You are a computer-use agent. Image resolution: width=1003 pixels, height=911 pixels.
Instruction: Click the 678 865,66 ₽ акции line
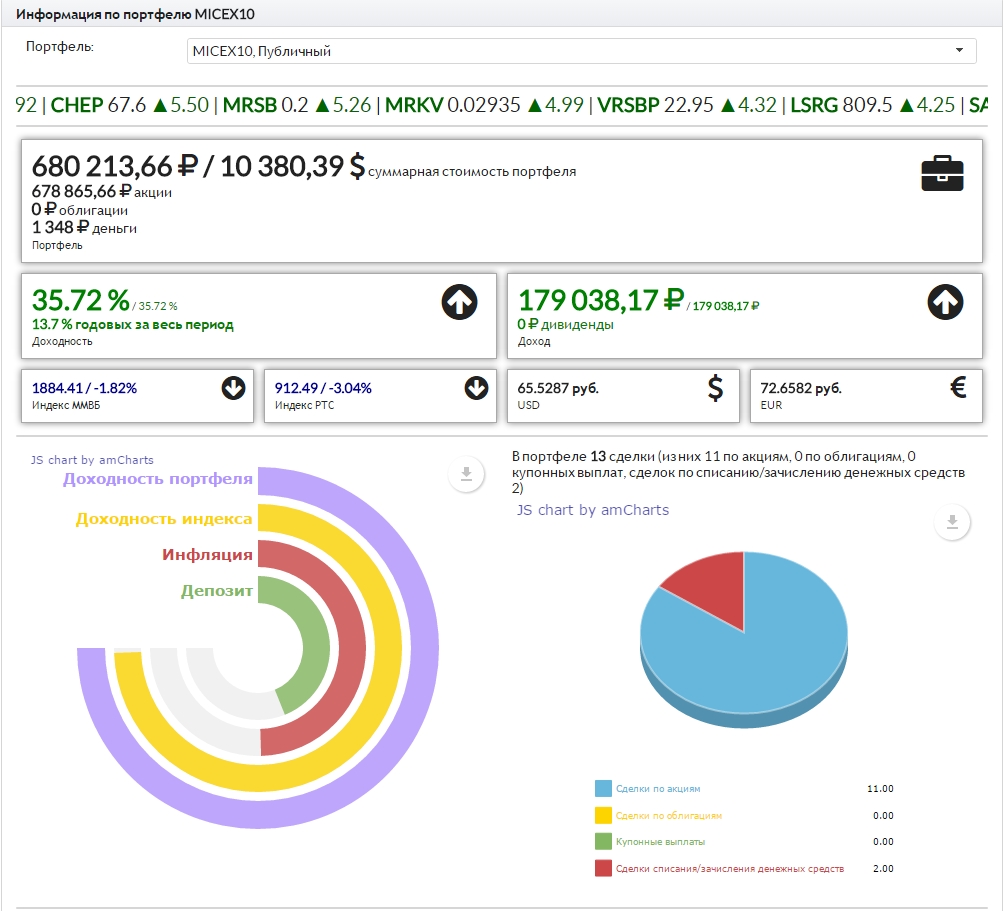[x=102, y=191]
